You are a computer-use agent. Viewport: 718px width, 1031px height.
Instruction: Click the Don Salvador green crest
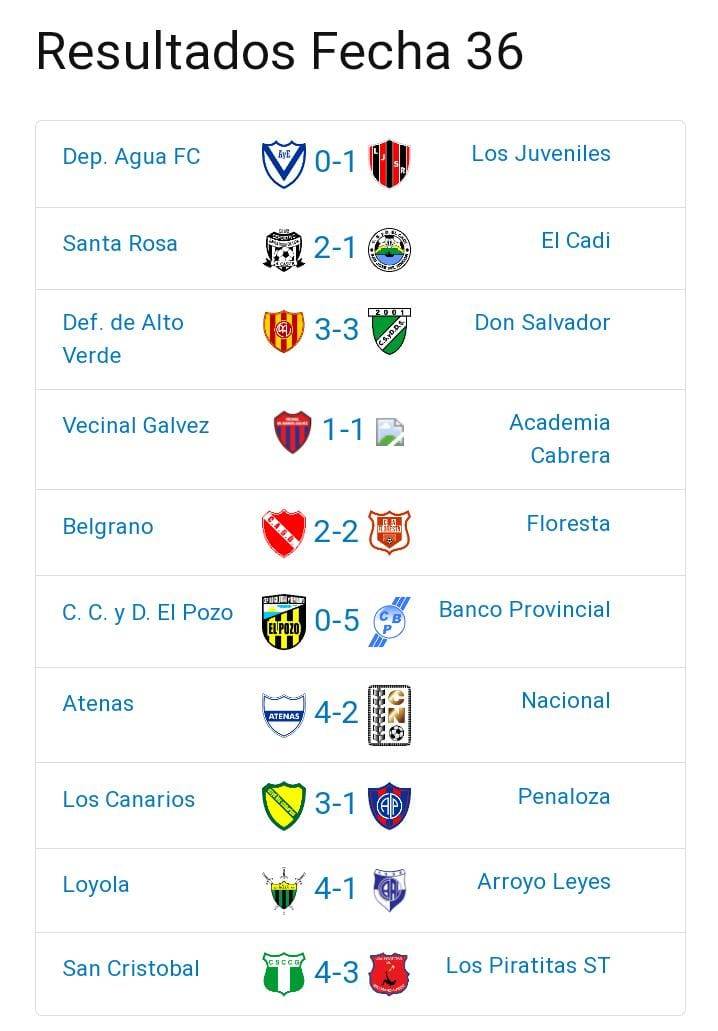[x=389, y=331]
